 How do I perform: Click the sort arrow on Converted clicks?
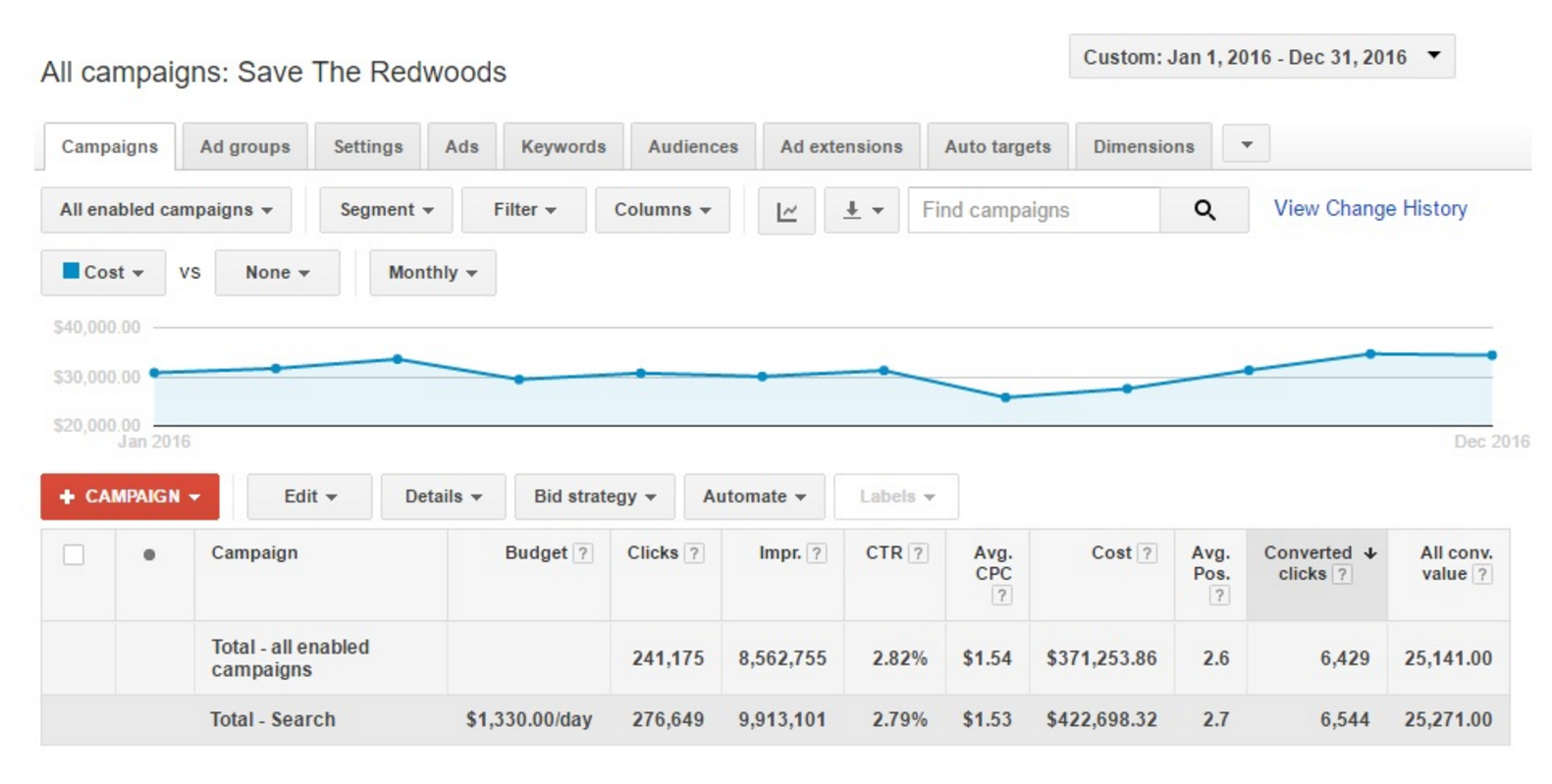point(1370,553)
